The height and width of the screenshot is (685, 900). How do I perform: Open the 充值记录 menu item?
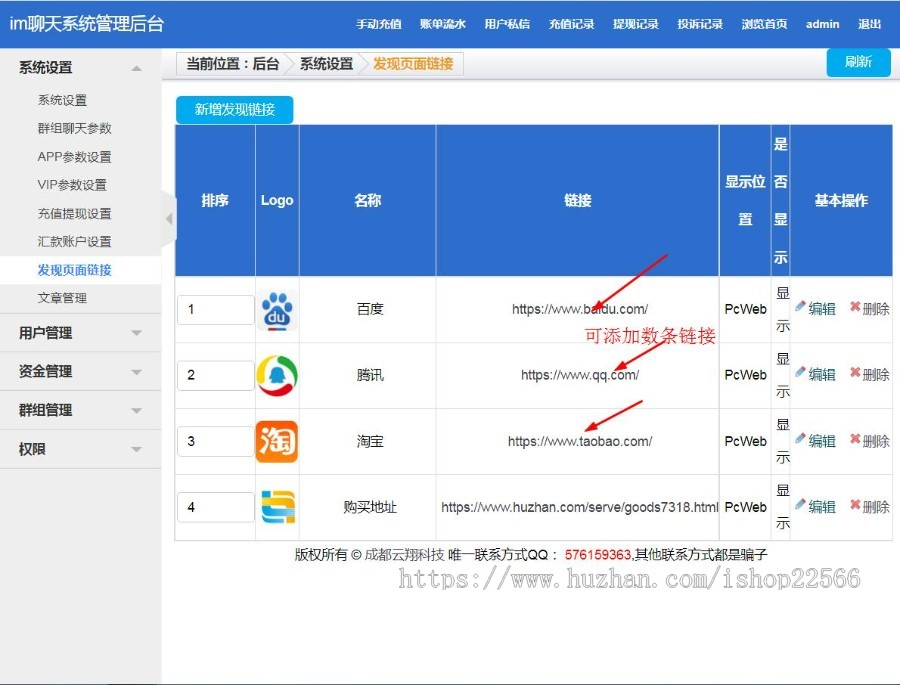coord(571,24)
